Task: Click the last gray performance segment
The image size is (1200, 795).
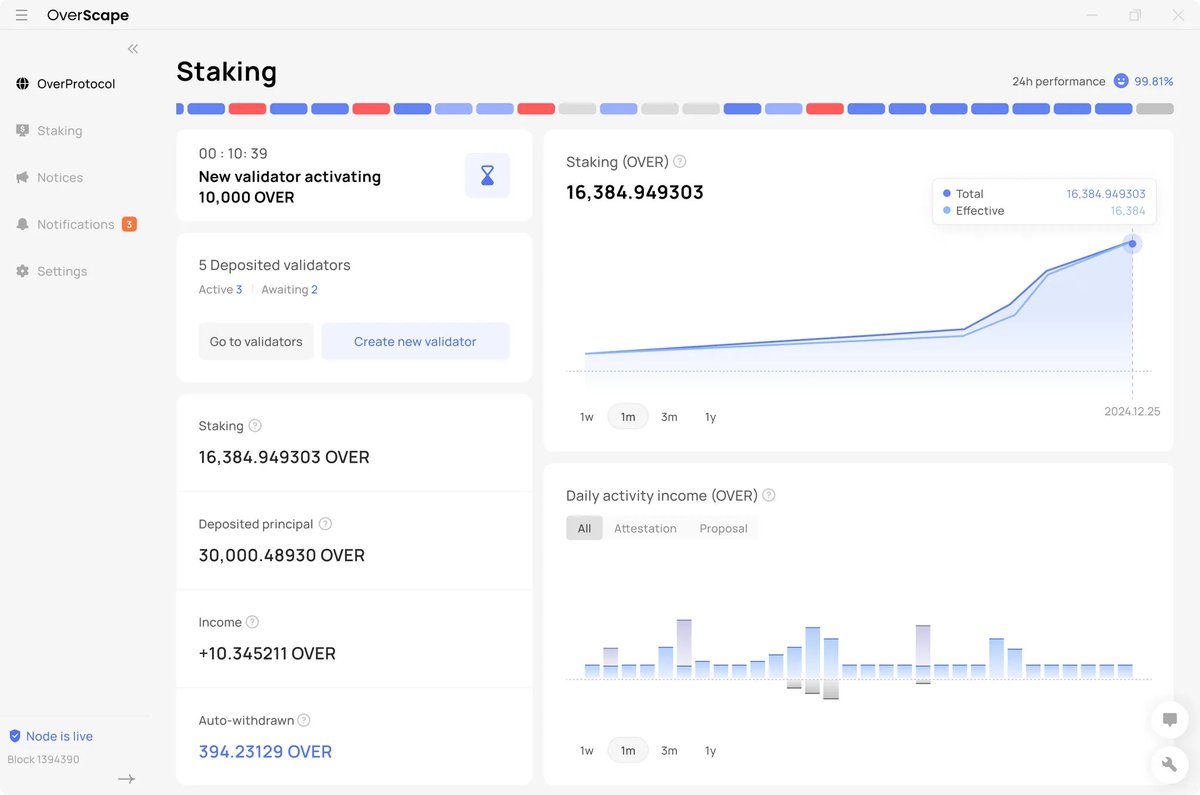Action: pos(1155,108)
